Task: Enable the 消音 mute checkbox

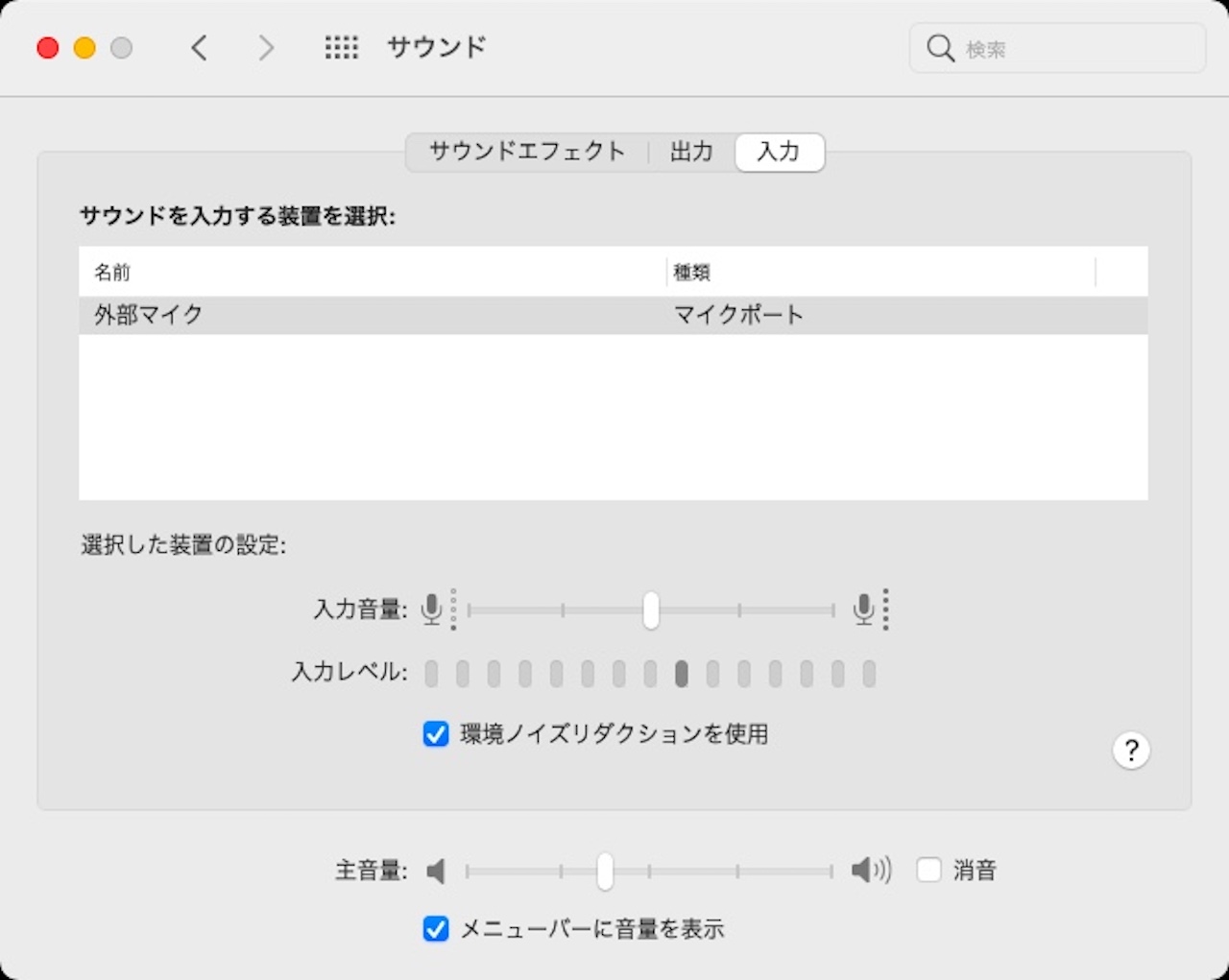Action: click(x=928, y=870)
